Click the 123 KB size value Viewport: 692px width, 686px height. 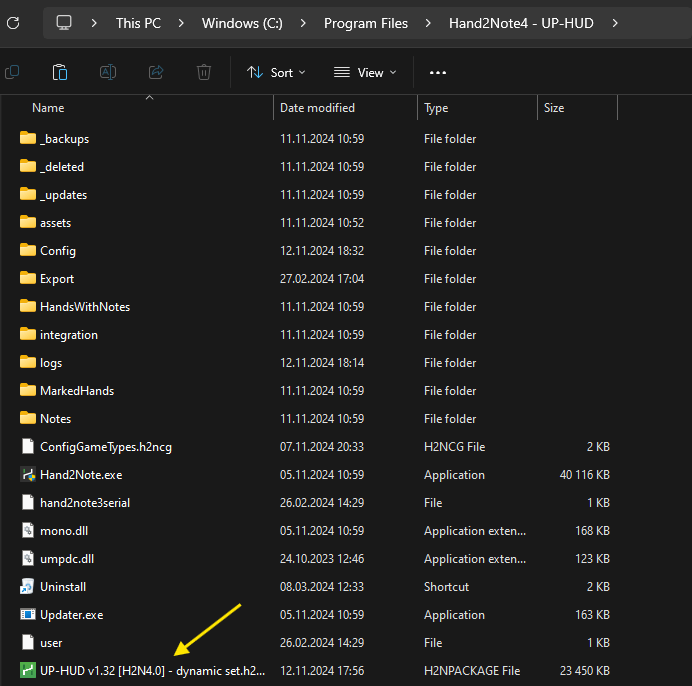(592, 558)
